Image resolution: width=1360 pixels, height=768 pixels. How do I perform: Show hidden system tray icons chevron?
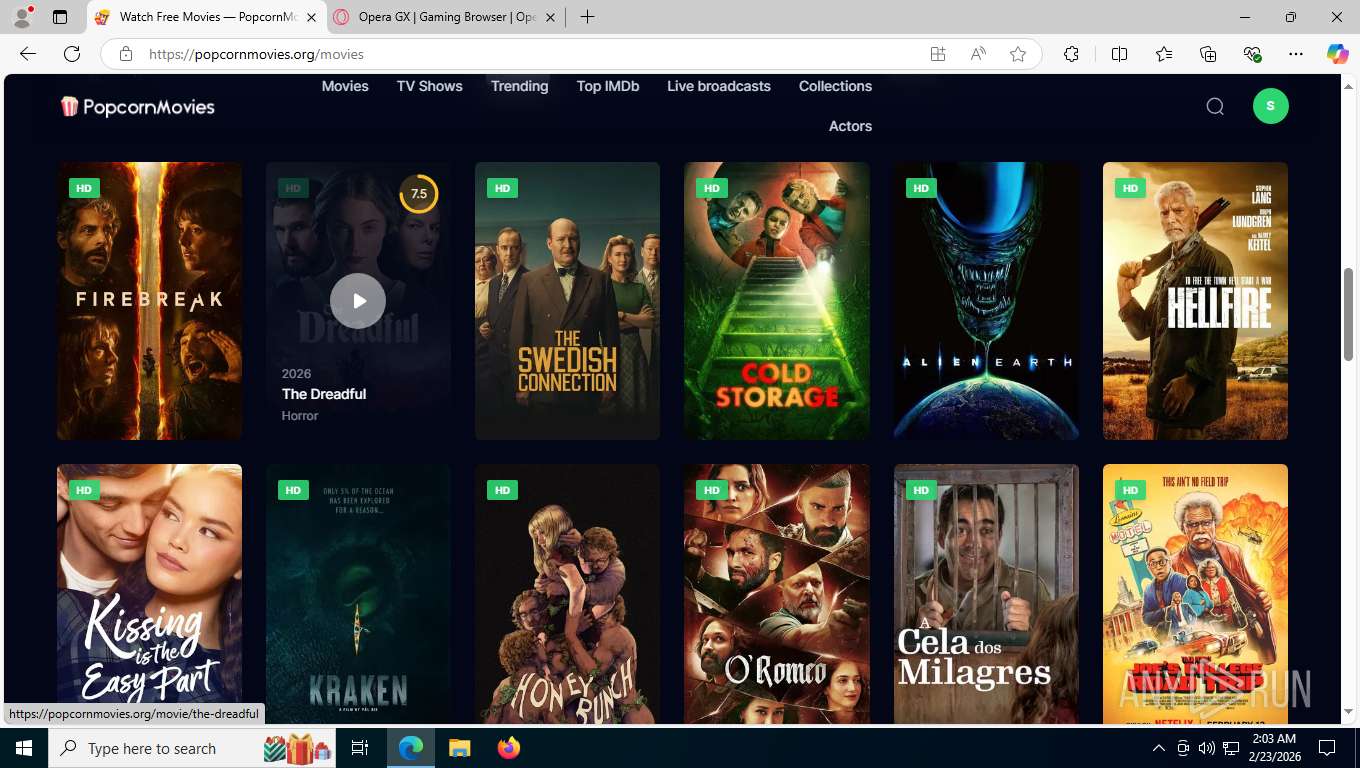click(x=1159, y=748)
